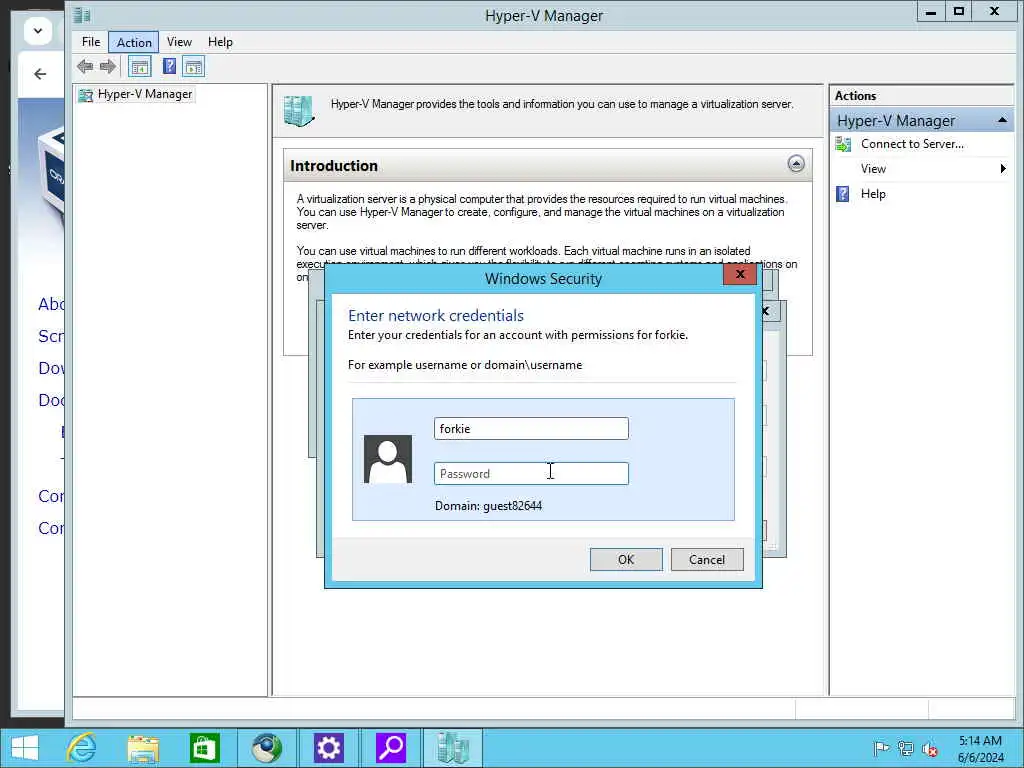Click OK in Windows Security dialog
The height and width of the screenshot is (768, 1024).
click(x=626, y=560)
